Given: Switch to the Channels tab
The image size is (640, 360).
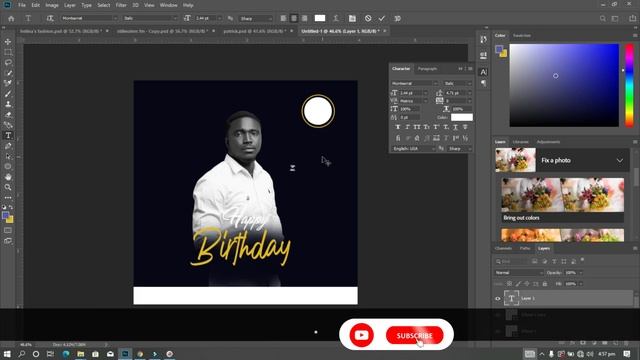Looking at the screenshot, I should coord(503,248).
